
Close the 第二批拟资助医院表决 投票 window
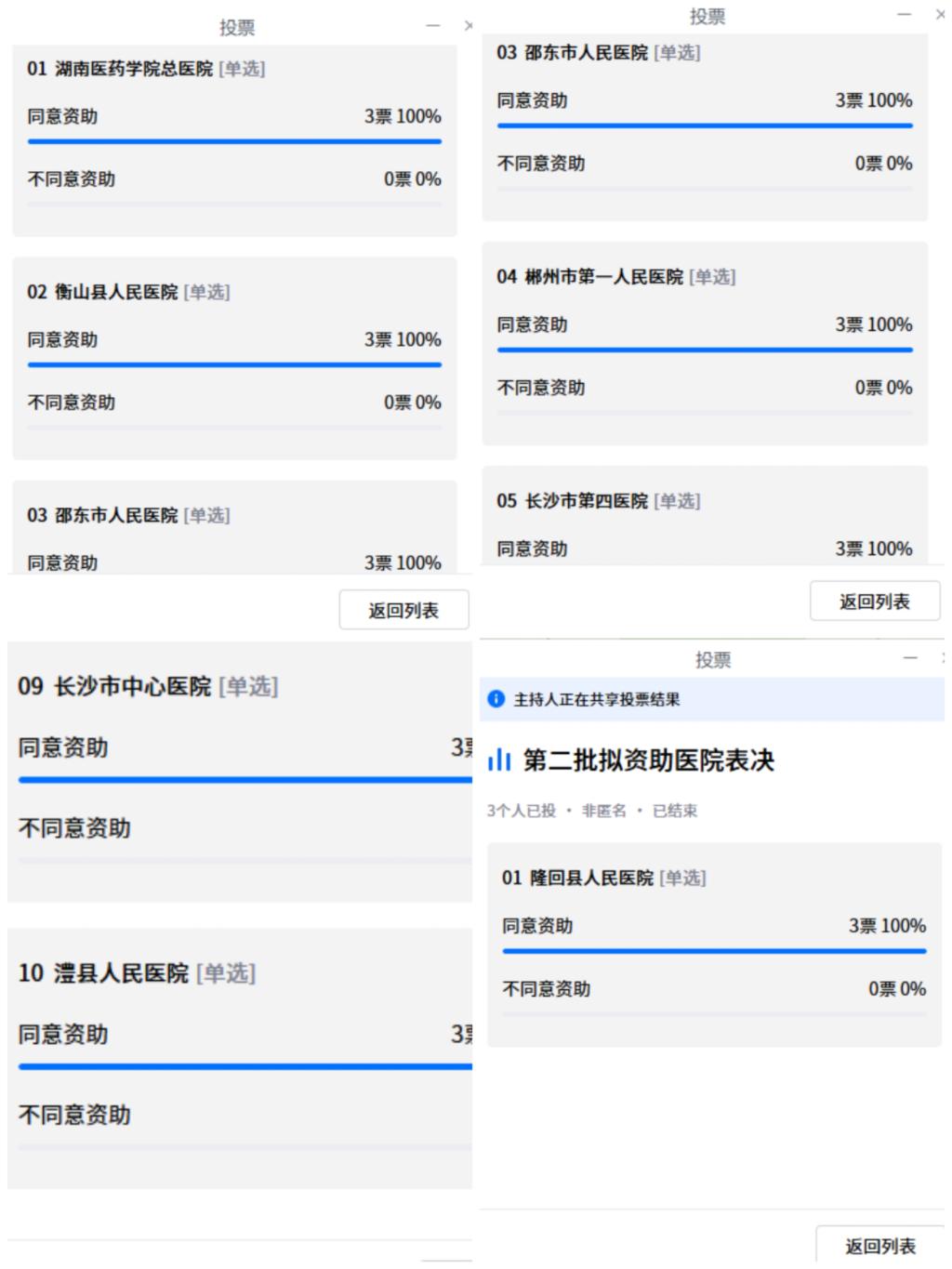pyautogui.click(x=943, y=658)
